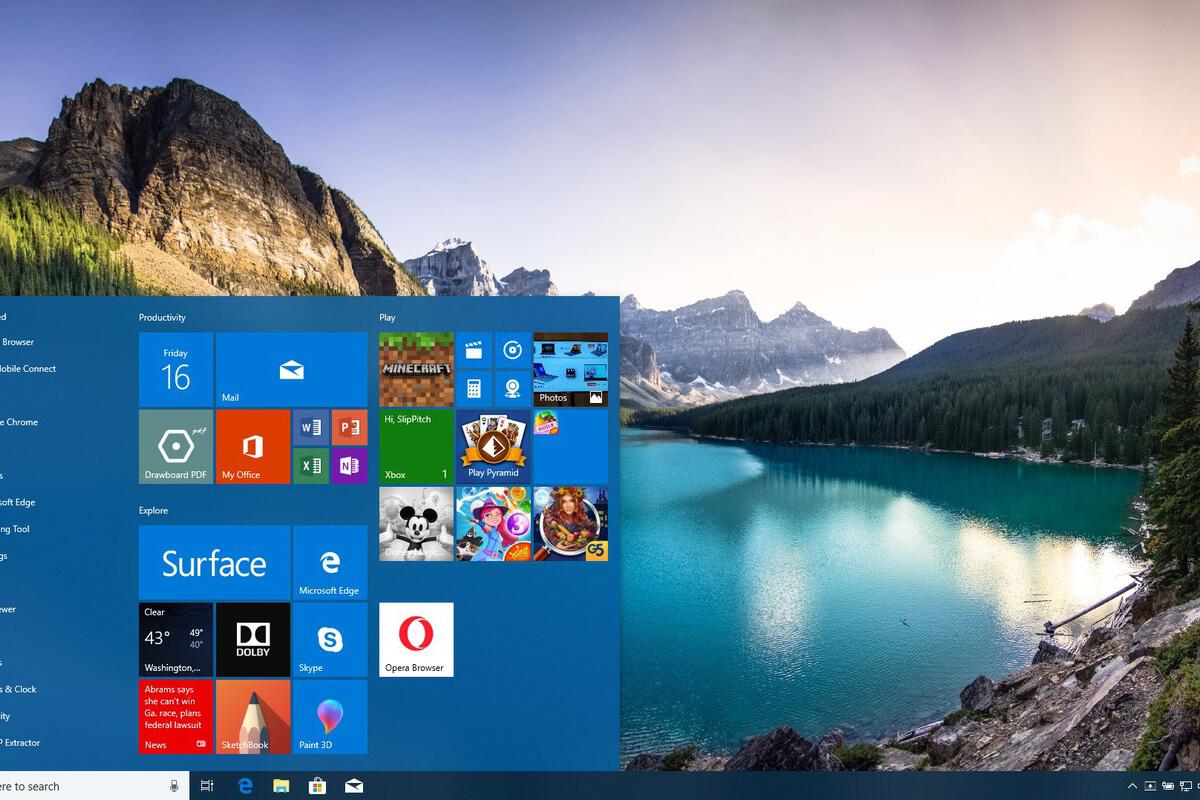Launch OneNote from the small tile
The image size is (1200, 800).
[x=349, y=466]
